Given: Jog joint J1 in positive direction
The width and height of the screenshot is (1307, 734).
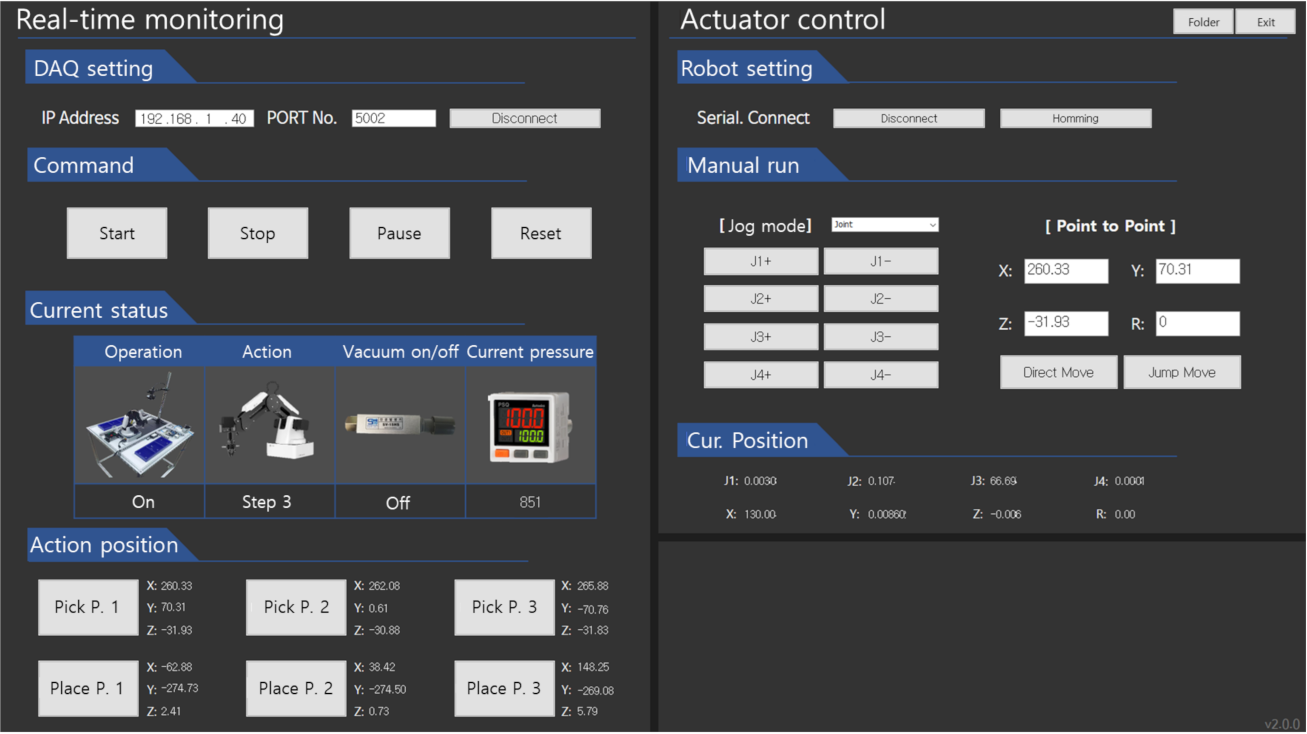Looking at the screenshot, I should pyautogui.click(x=761, y=261).
